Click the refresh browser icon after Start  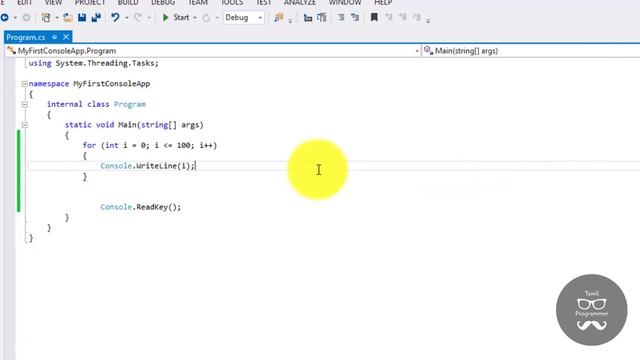[x=206, y=18]
